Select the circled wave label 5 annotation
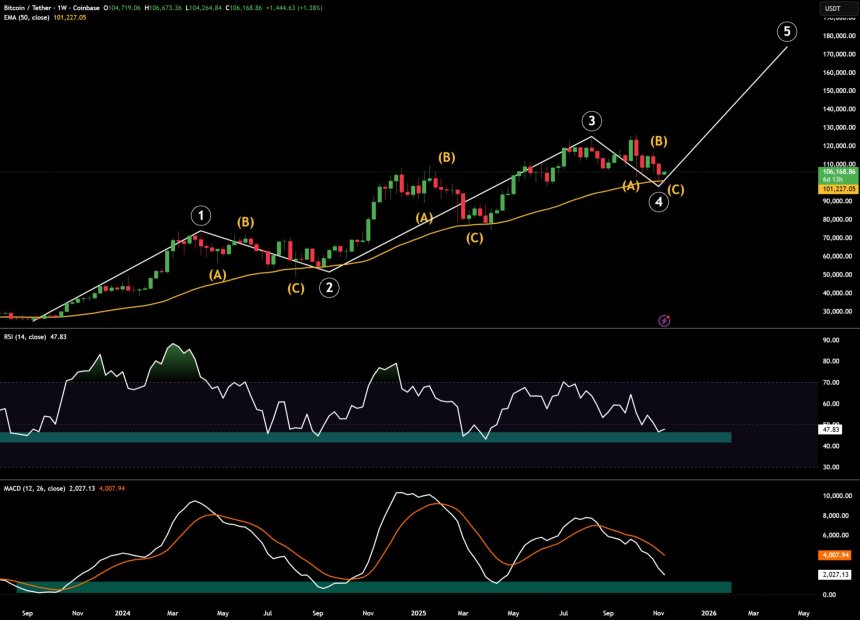 click(786, 31)
